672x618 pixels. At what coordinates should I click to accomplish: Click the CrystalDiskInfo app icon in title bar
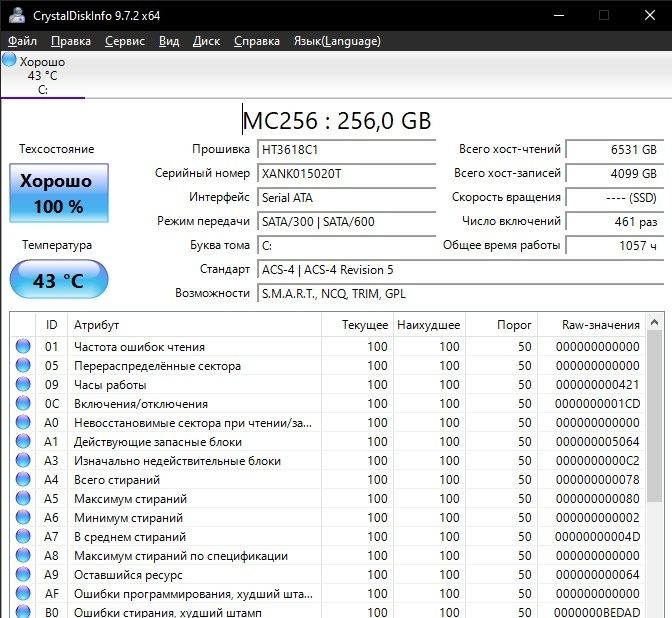[x=17, y=15]
